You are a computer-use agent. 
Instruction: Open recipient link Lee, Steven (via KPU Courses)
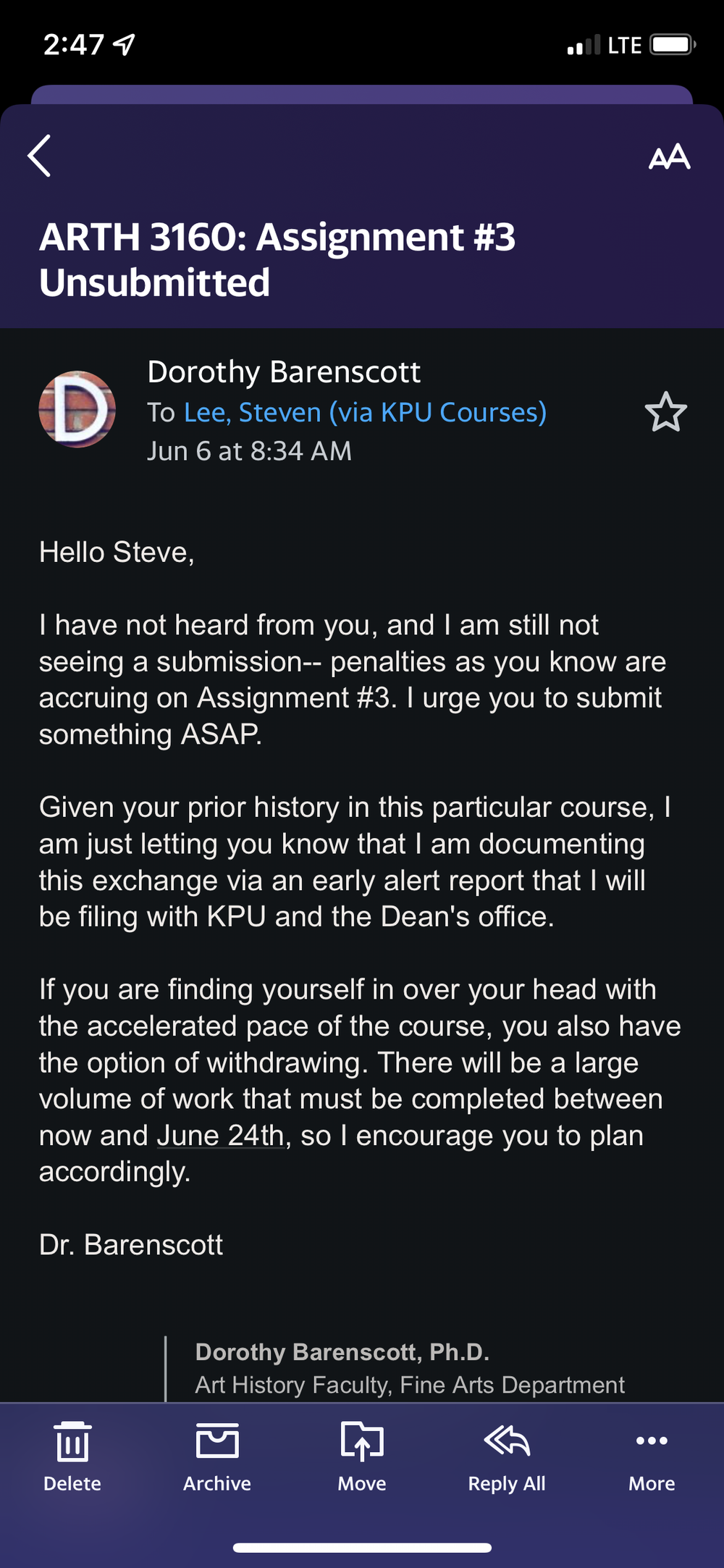coord(365,412)
